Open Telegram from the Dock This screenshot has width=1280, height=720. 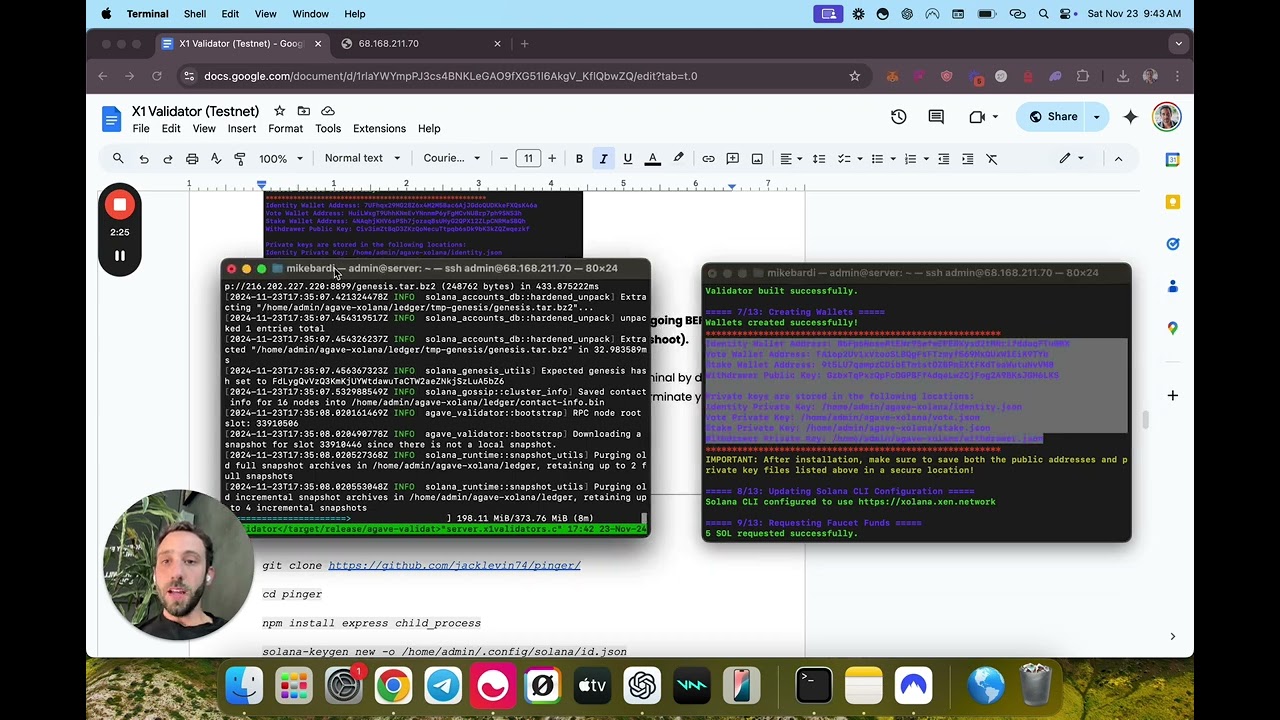point(443,686)
